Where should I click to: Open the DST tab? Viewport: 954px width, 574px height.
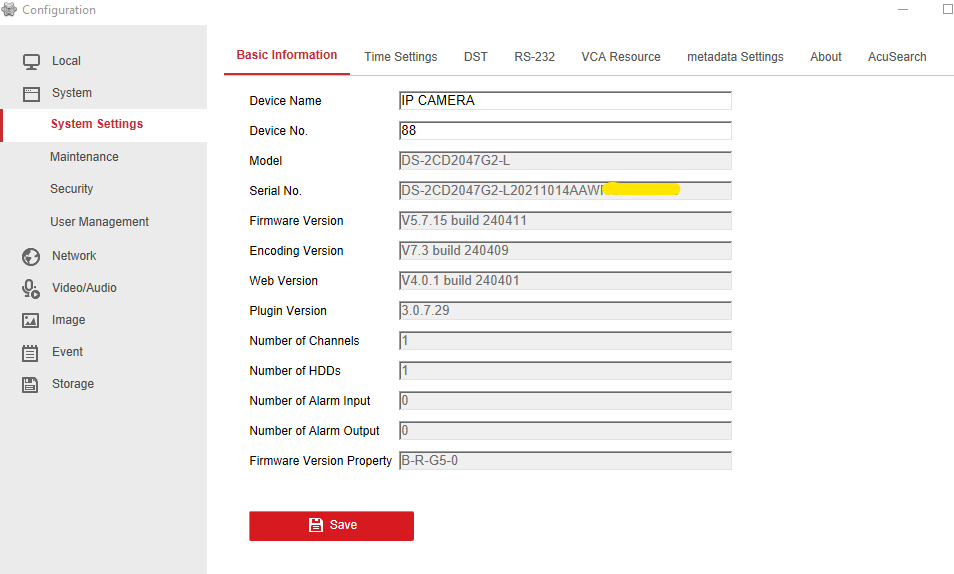476,57
